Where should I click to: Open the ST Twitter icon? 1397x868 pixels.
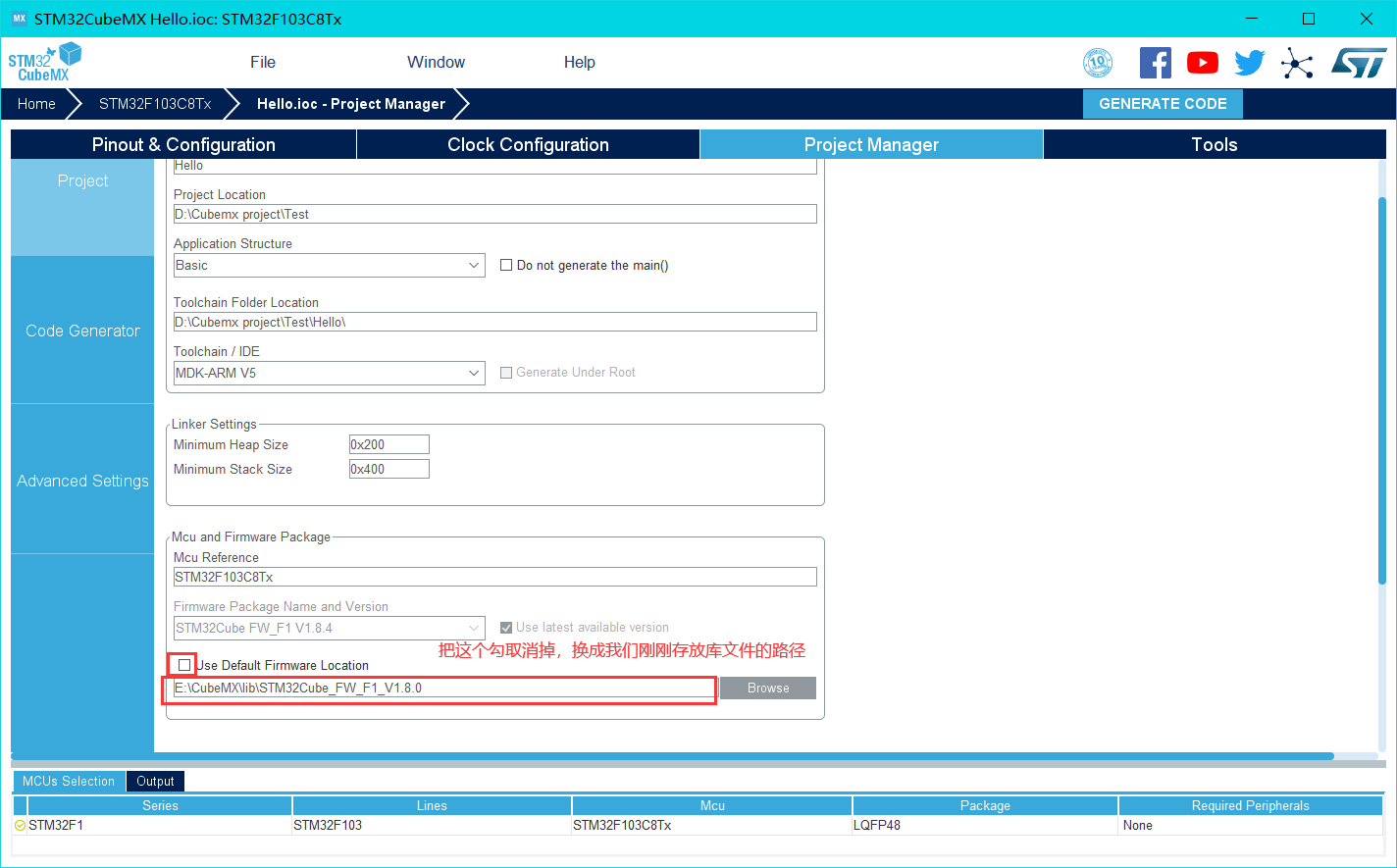tap(1249, 63)
